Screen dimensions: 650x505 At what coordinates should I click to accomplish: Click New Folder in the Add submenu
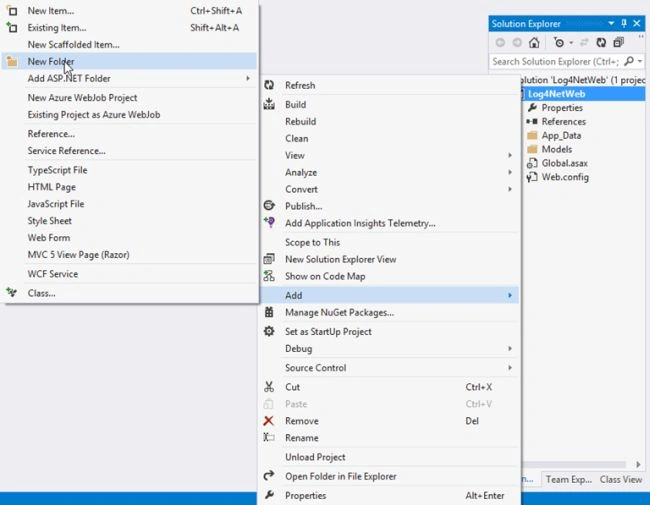(x=131, y=61)
